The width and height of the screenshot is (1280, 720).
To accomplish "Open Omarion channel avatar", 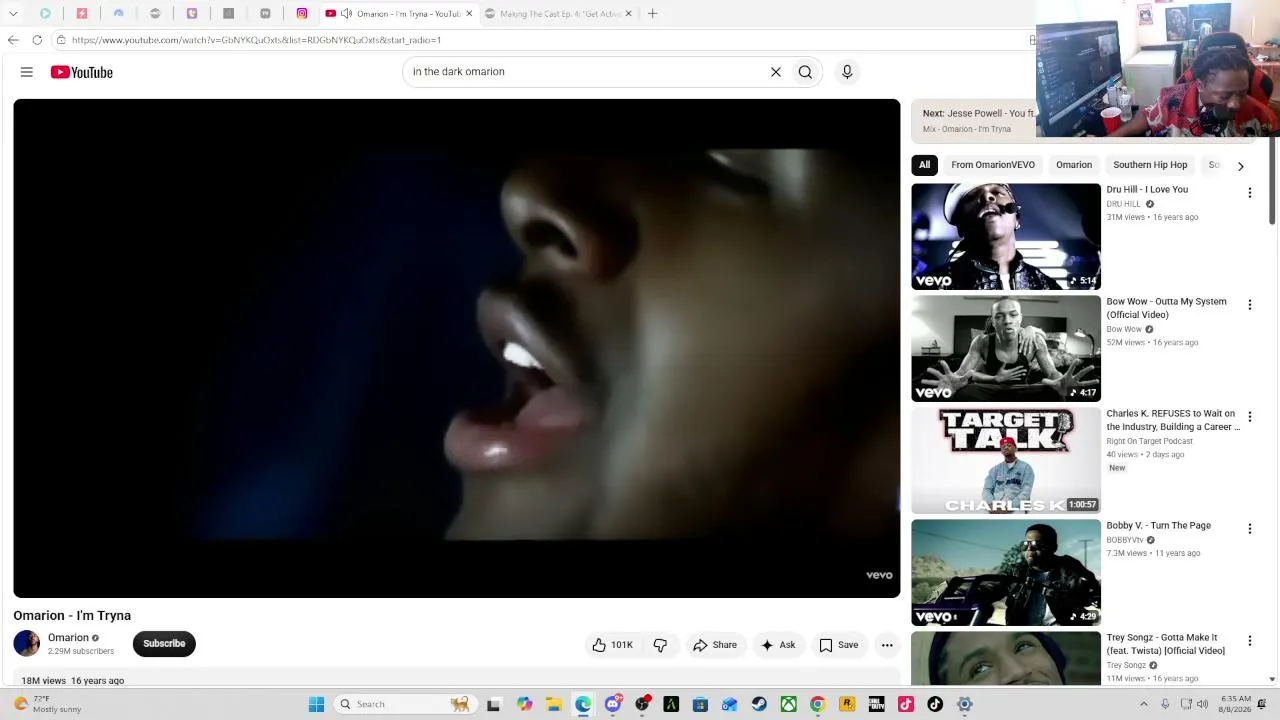I will [27, 644].
